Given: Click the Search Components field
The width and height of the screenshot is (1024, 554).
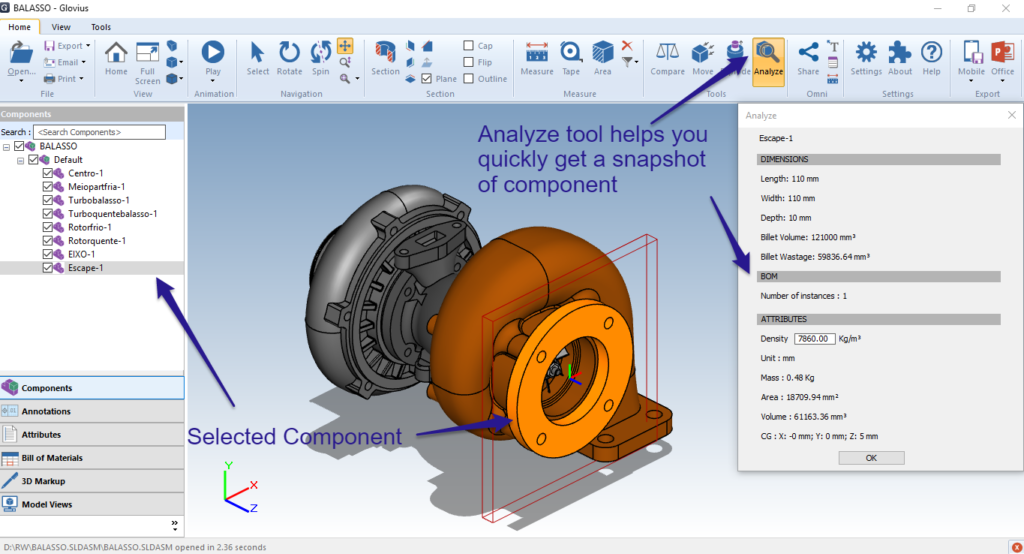Looking at the screenshot, I should (x=99, y=132).
